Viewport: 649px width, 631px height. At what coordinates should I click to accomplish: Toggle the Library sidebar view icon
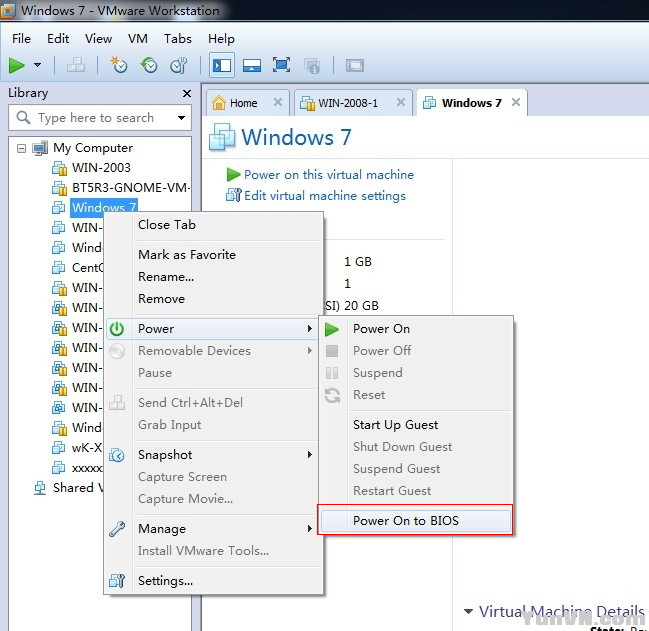pyautogui.click(x=222, y=65)
